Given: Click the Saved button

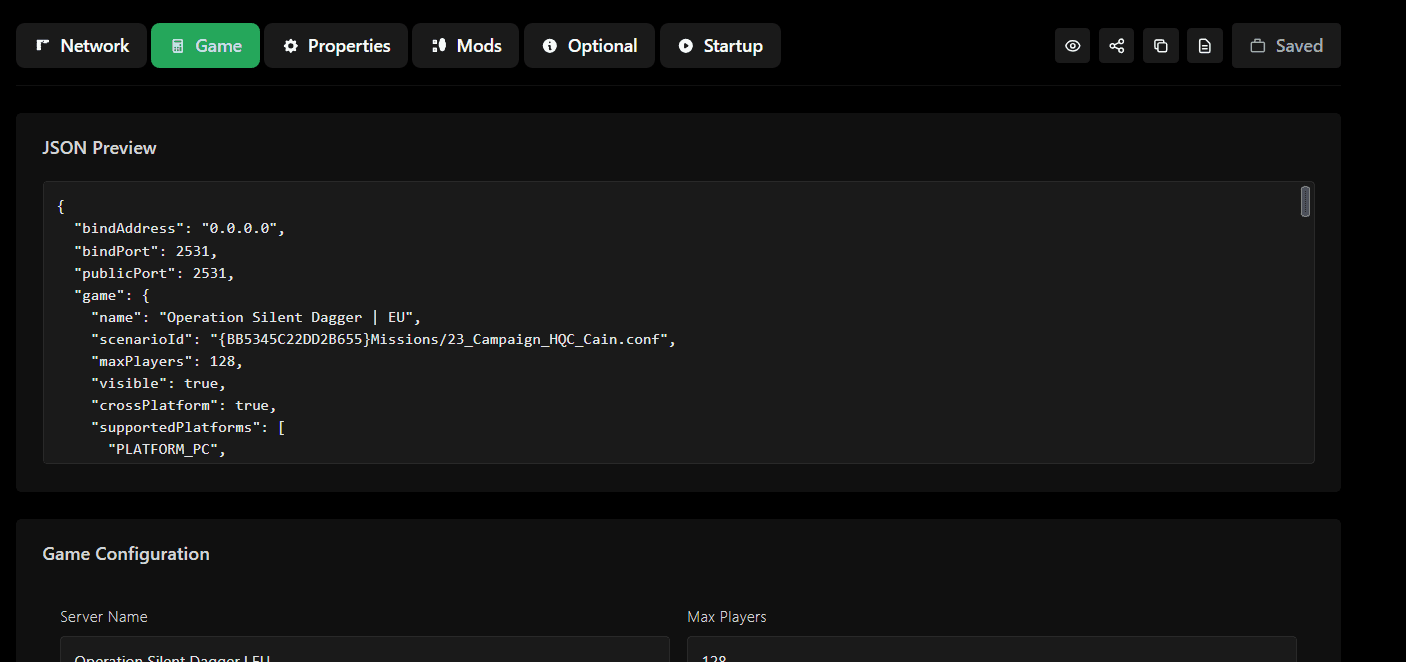Looking at the screenshot, I should click(x=1286, y=45).
